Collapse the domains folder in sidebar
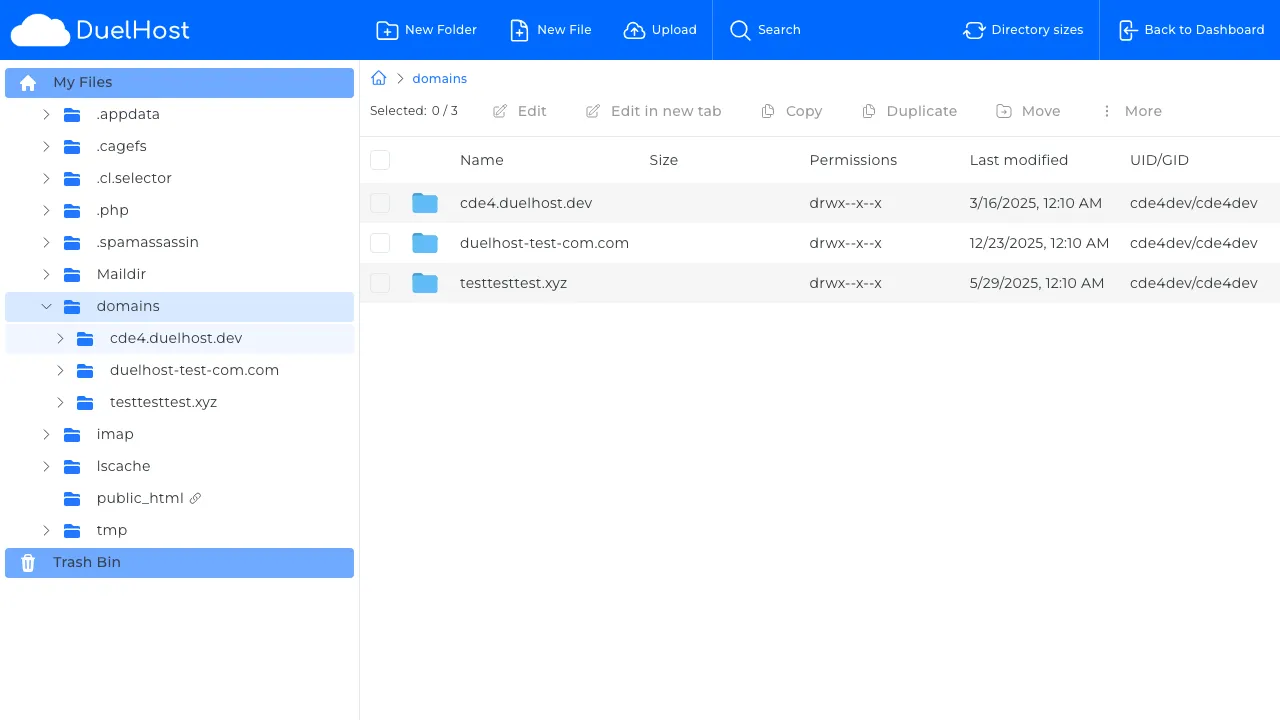Image resolution: width=1280 pixels, height=720 pixels. [x=46, y=306]
